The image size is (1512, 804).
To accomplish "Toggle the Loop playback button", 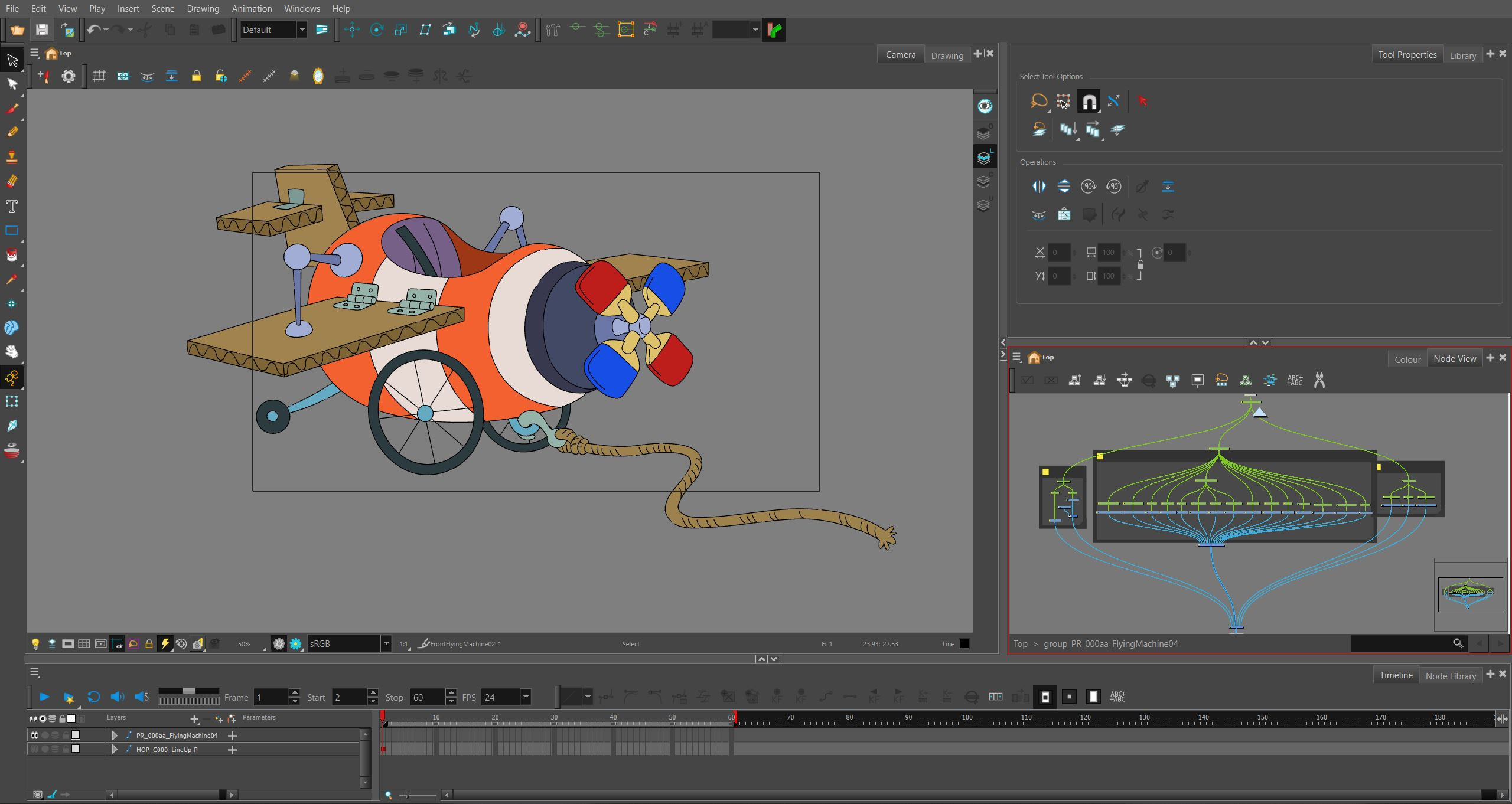I will [x=93, y=697].
